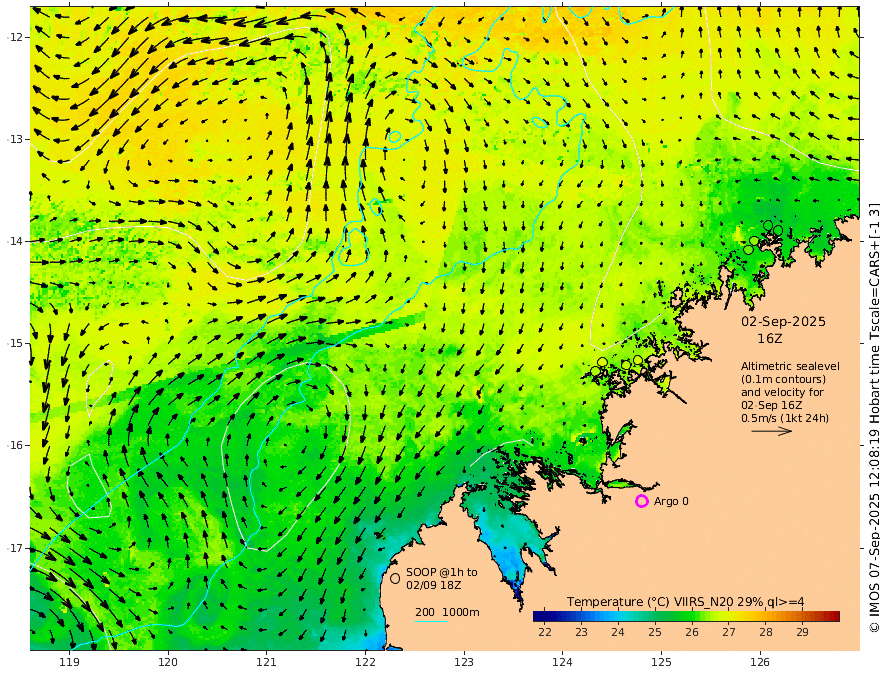Click the '(0.1m contours)' caption line
The width and height of the screenshot is (880, 680).
[x=783, y=379]
